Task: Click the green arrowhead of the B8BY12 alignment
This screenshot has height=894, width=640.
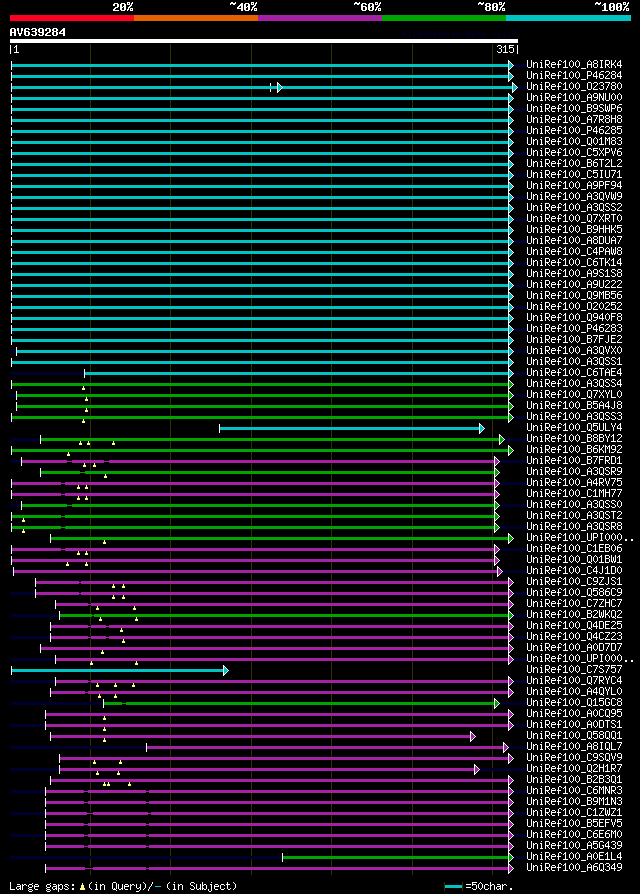Action: pos(502,440)
